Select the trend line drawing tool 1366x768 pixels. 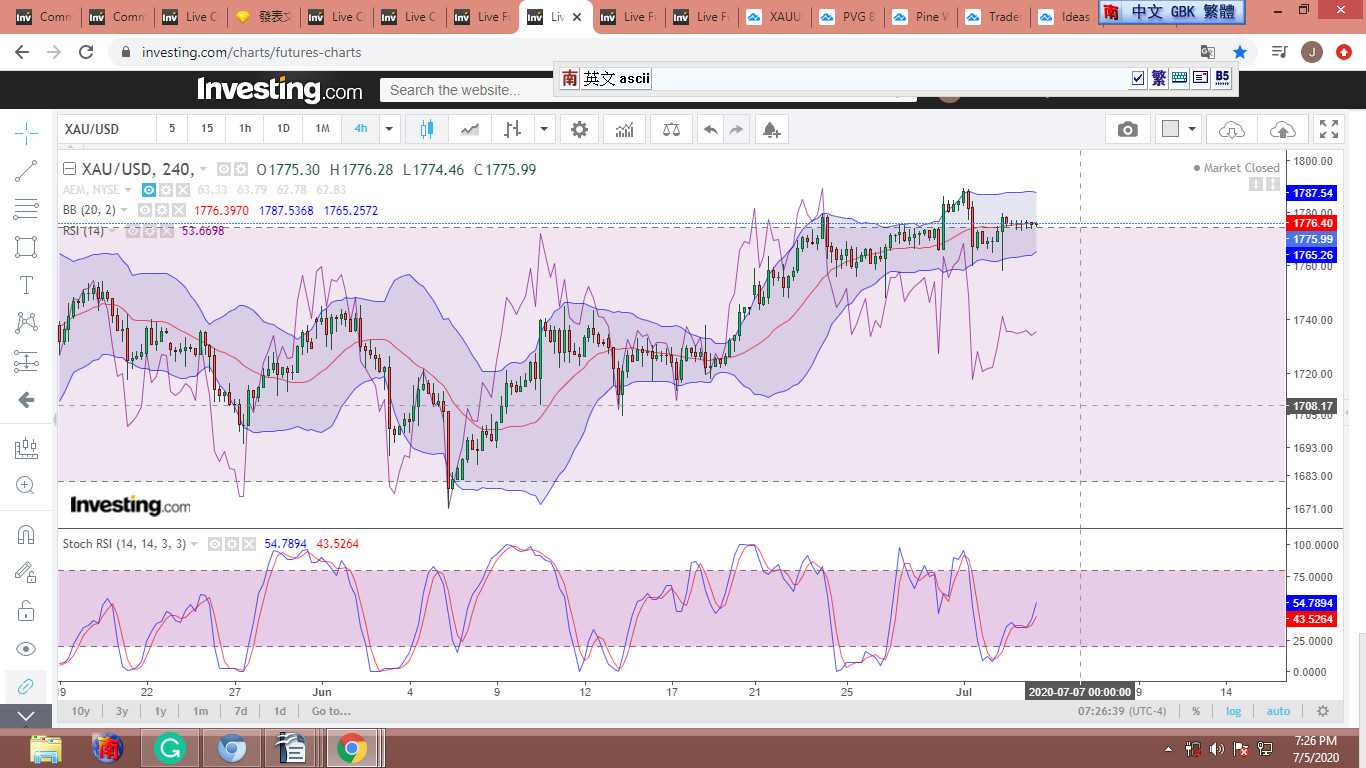click(26, 171)
